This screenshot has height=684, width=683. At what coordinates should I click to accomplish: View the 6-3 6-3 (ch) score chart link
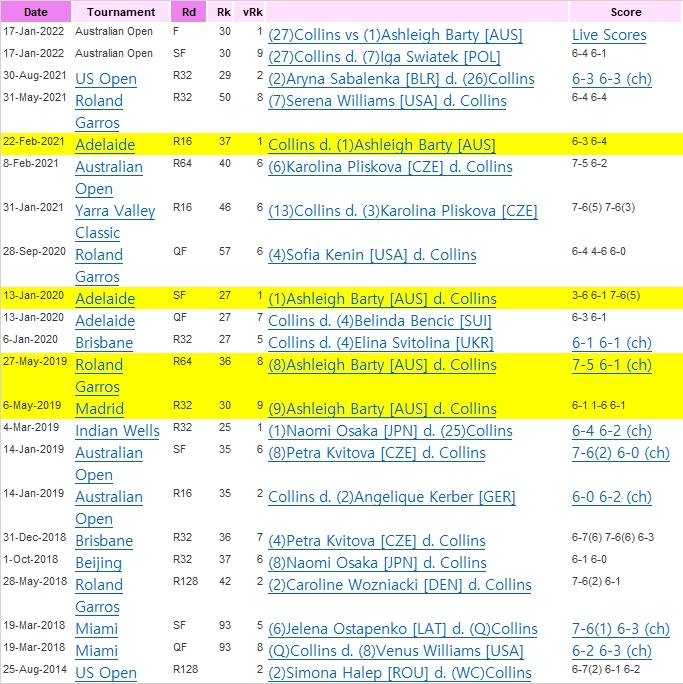pyautogui.click(x=612, y=79)
